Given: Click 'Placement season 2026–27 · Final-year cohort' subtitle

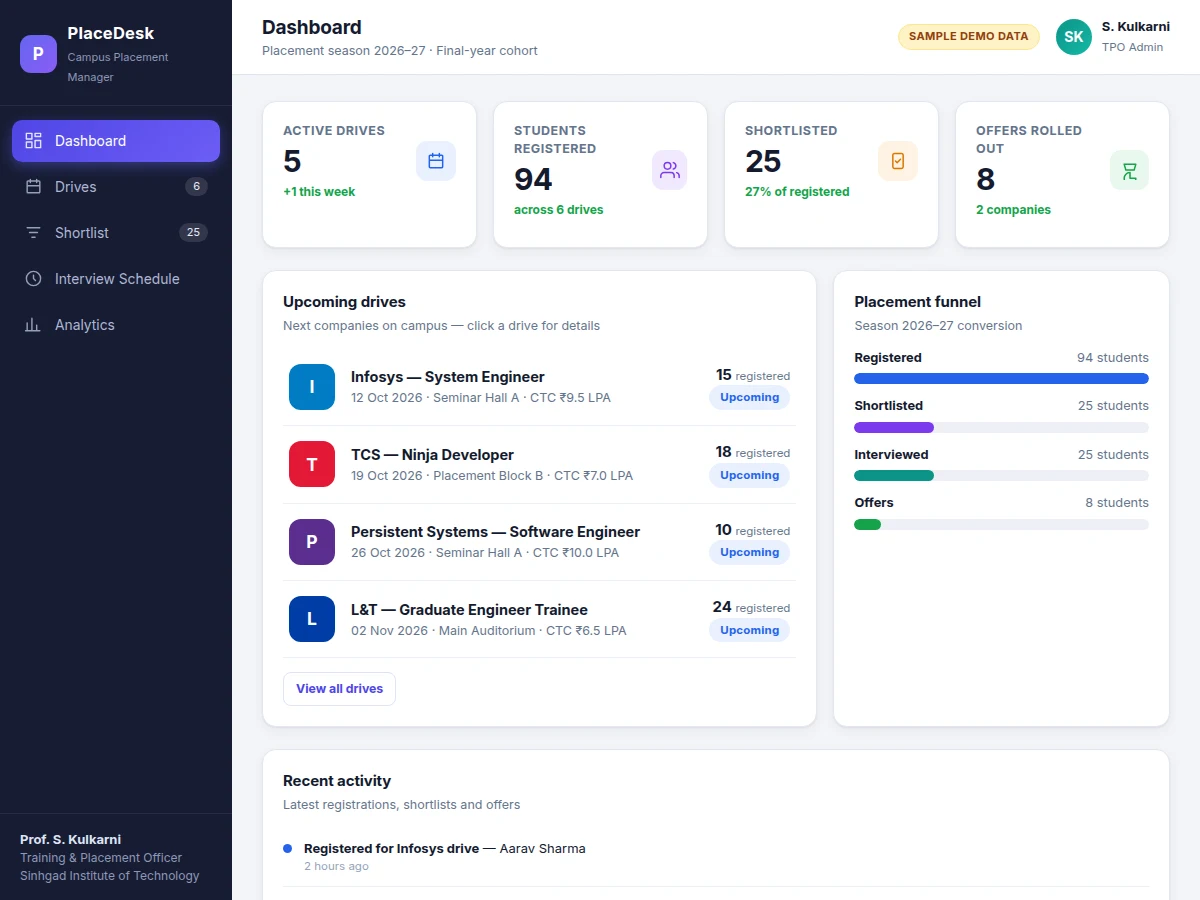Looking at the screenshot, I should [400, 51].
